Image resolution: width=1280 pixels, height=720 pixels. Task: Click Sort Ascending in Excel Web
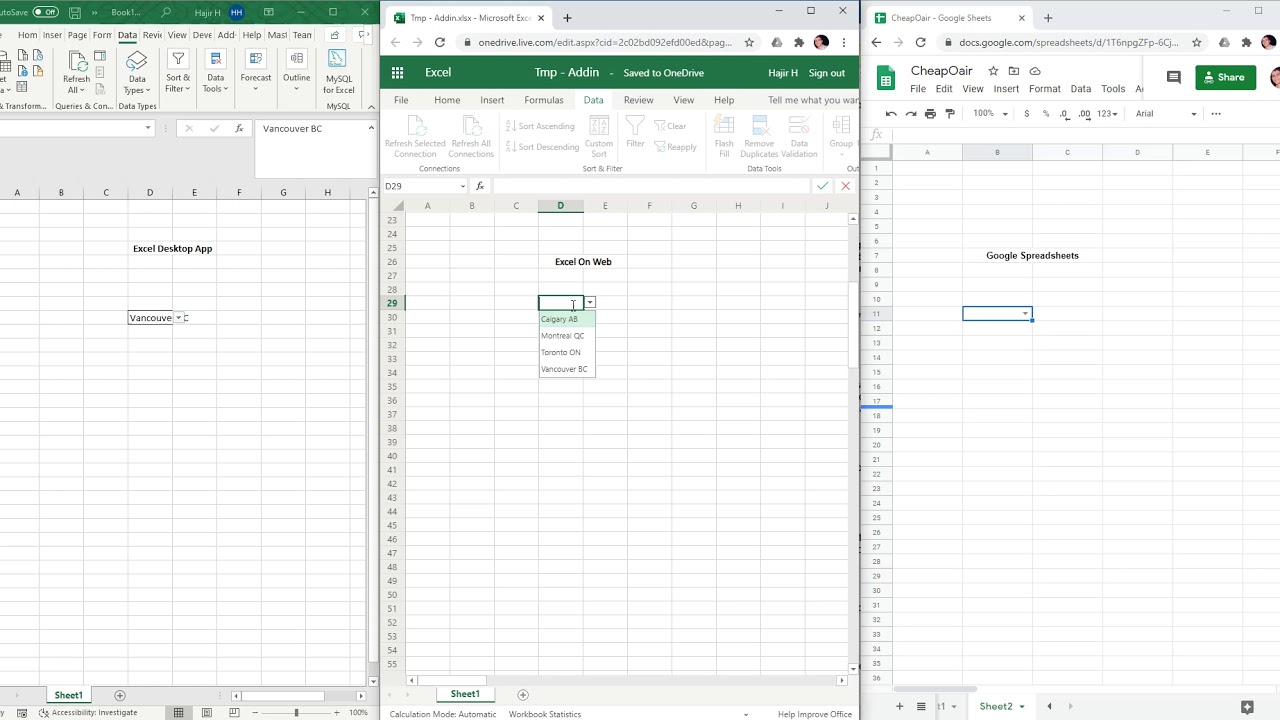(x=540, y=126)
